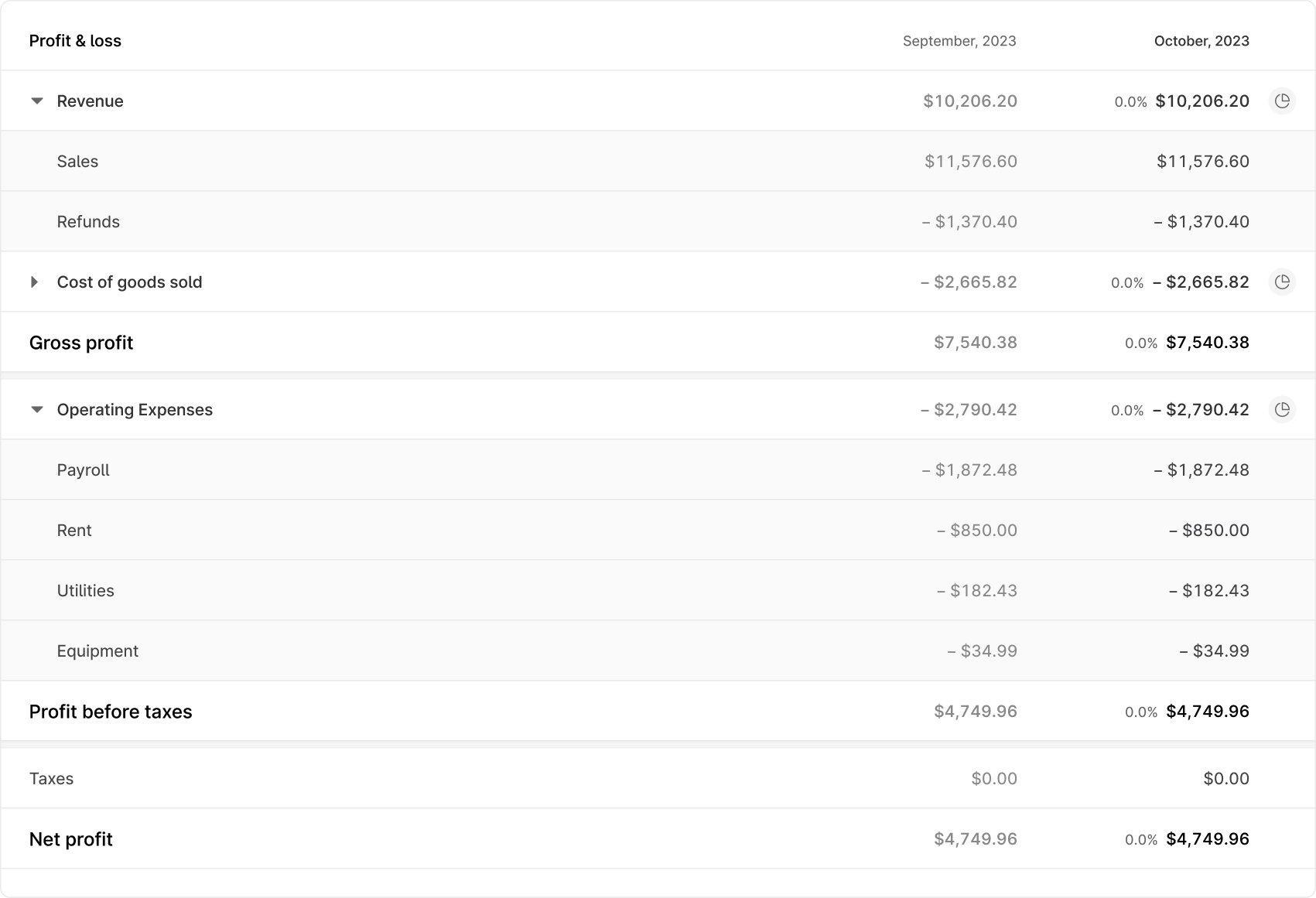Select the October, 2023 column header
1316x898 pixels.
1201,41
